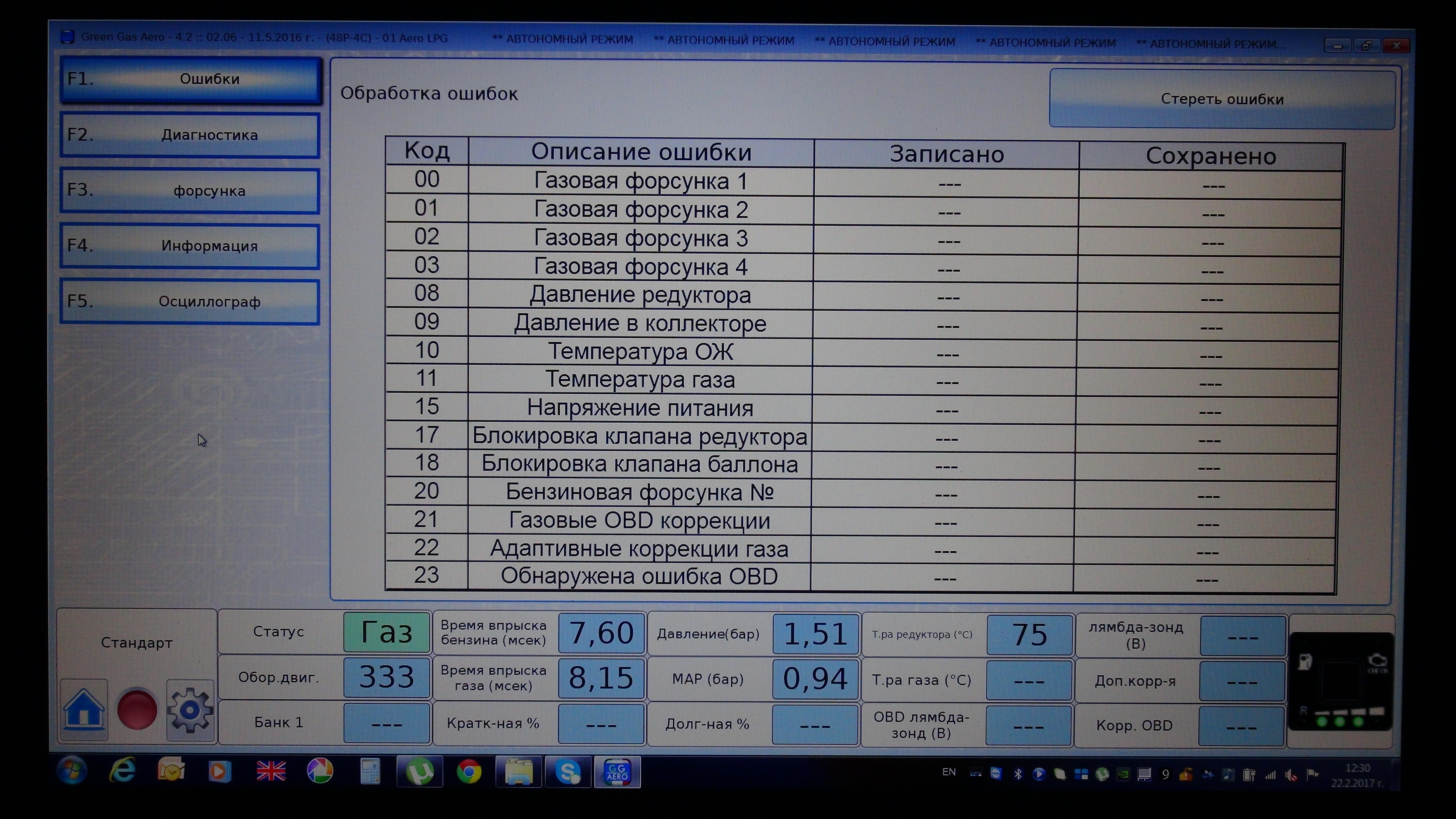Toggle the green Газ status indicator
1456x819 pixels.
[x=387, y=632]
